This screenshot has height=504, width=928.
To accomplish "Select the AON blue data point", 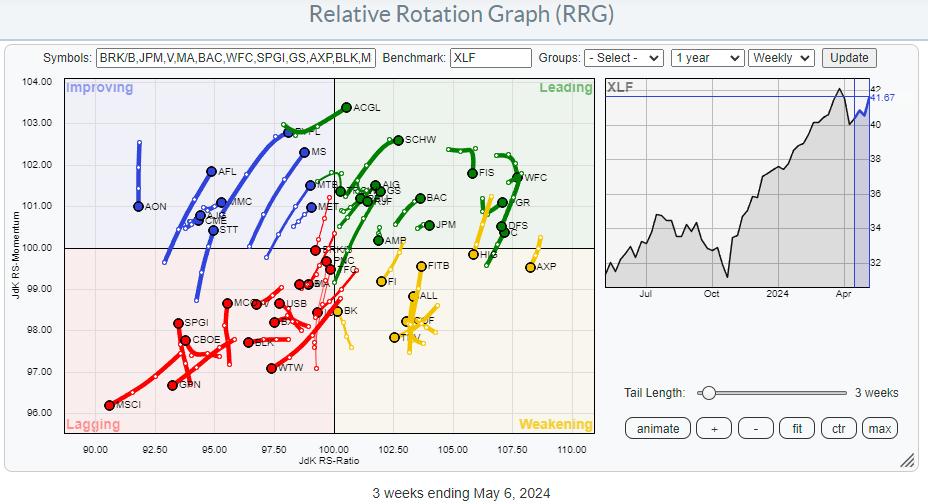I will tap(138, 206).
